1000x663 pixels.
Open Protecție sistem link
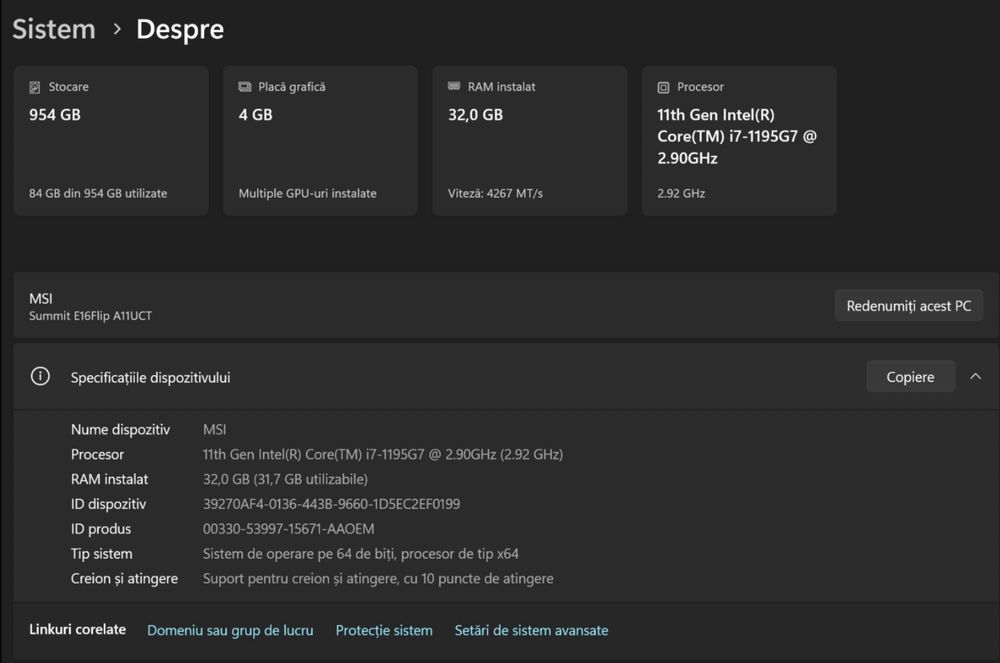[384, 630]
